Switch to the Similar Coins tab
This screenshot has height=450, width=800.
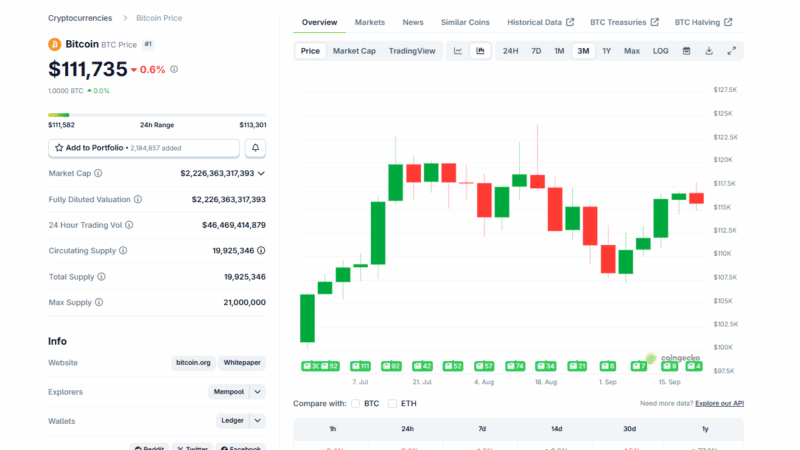pos(465,22)
